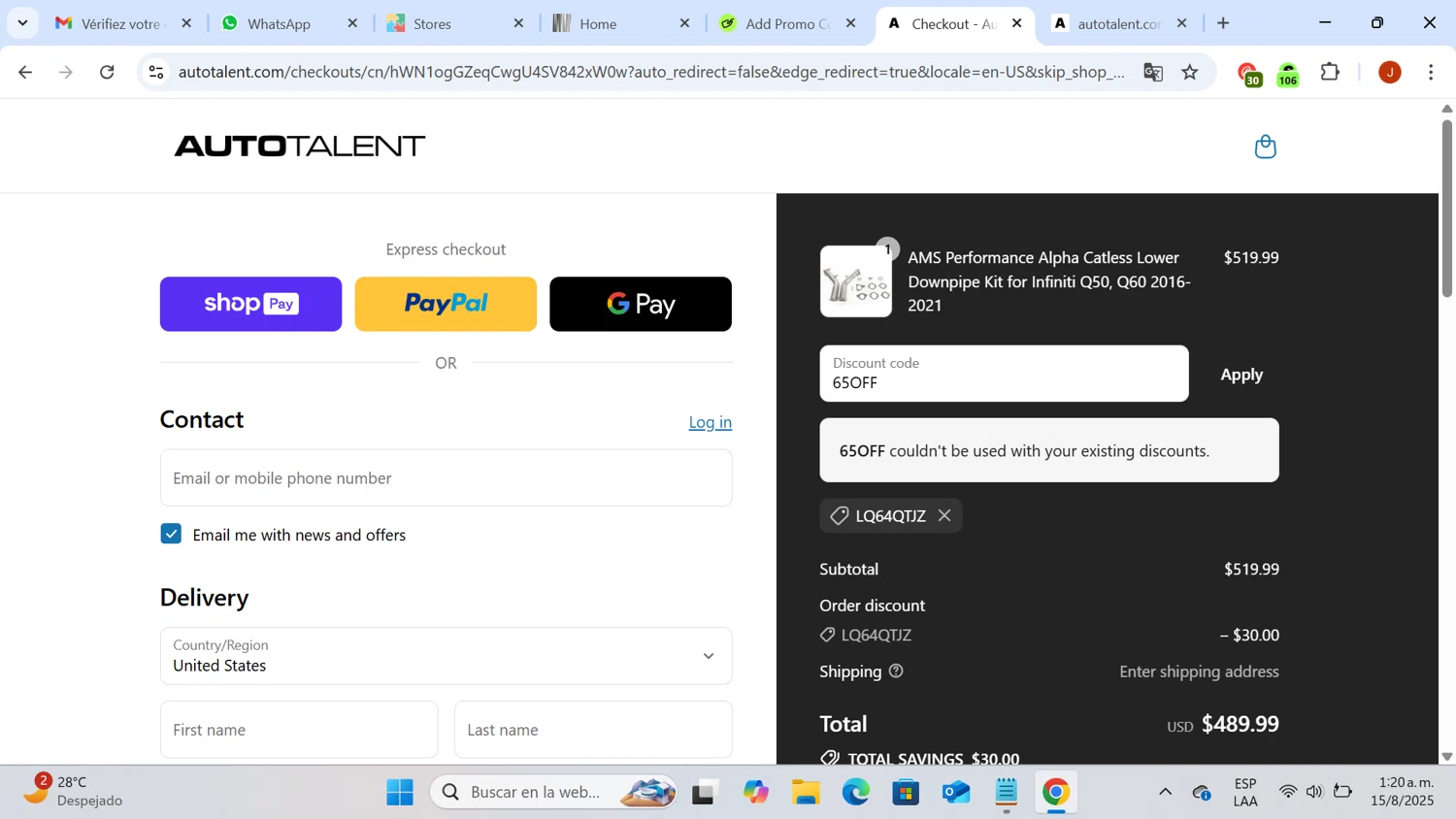Open File Explorer from the taskbar
This screenshot has width=1456, height=819.
pyautogui.click(x=806, y=793)
